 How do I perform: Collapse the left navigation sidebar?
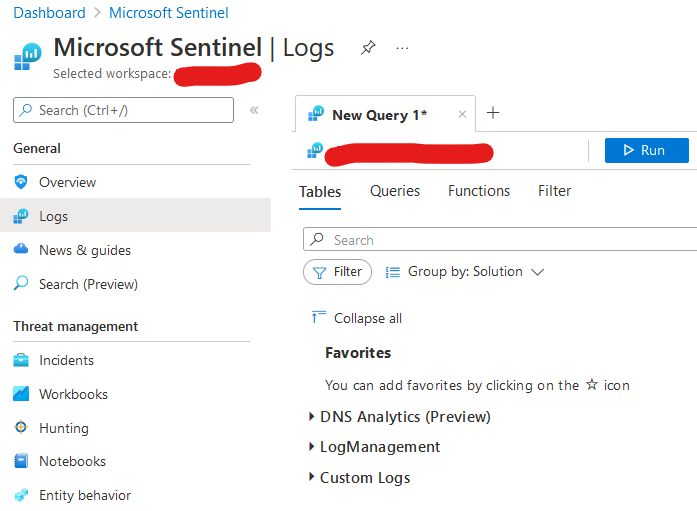click(254, 110)
